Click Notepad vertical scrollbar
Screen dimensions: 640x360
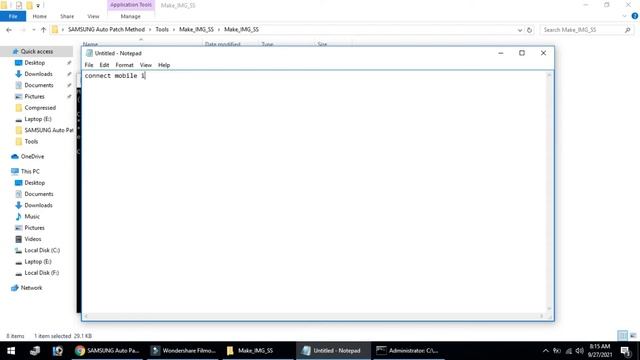[x=549, y=192]
